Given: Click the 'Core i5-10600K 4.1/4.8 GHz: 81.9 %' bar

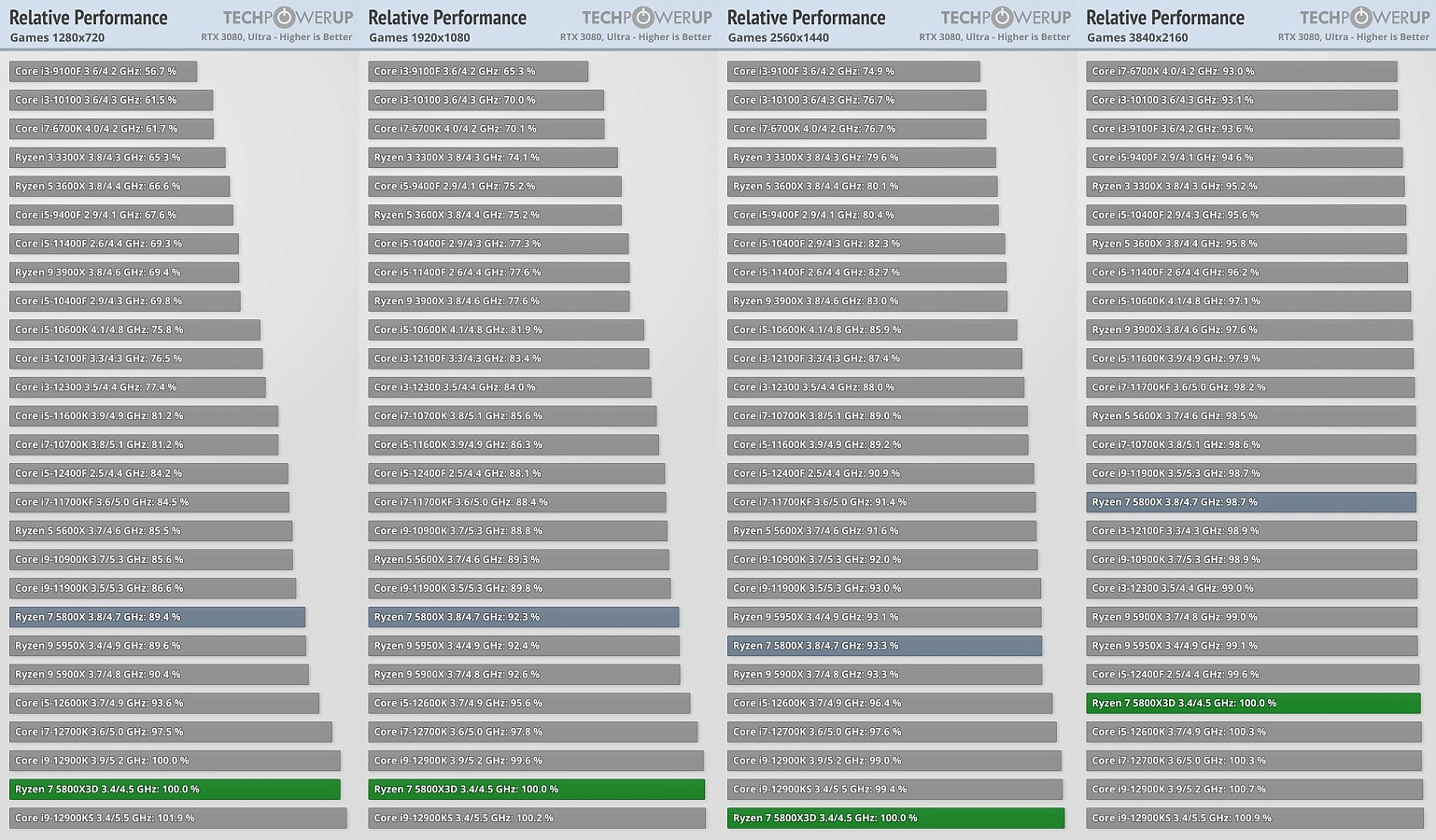Looking at the screenshot, I should coord(506,329).
